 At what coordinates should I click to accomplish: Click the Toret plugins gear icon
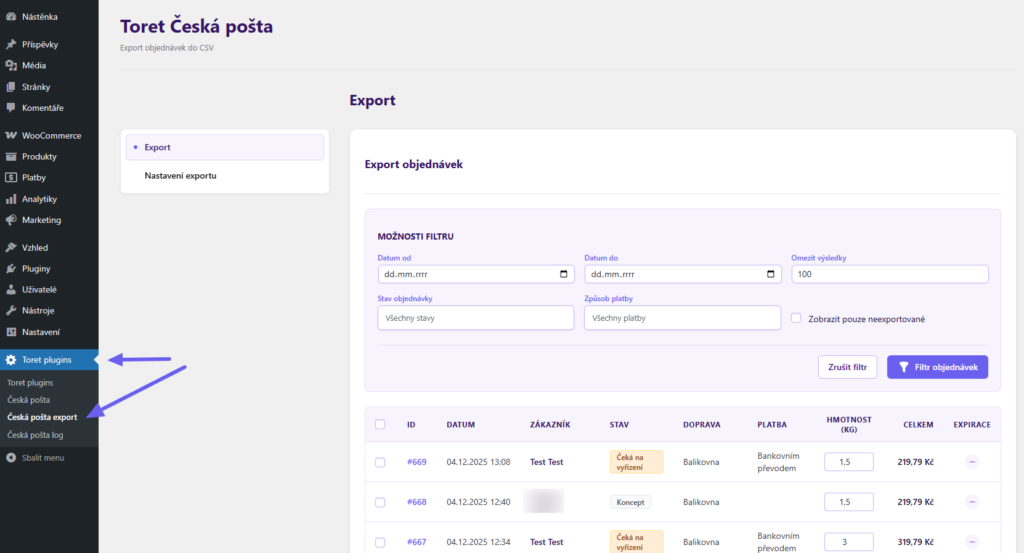pos(11,360)
